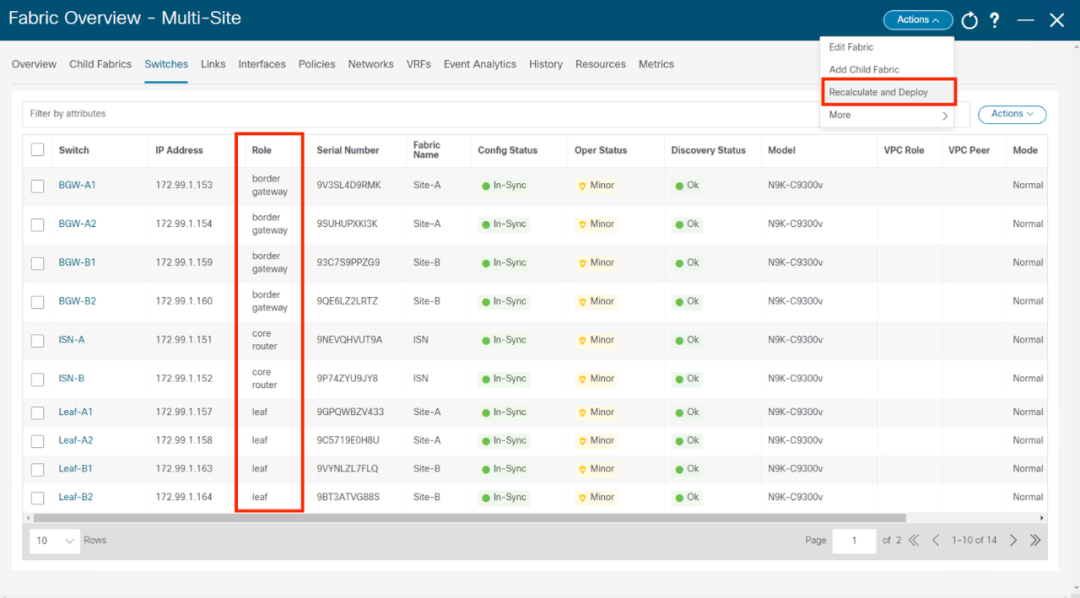This screenshot has width=1080, height=598.
Task: Open the table Actions dropdown
Action: pos(1012,114)
